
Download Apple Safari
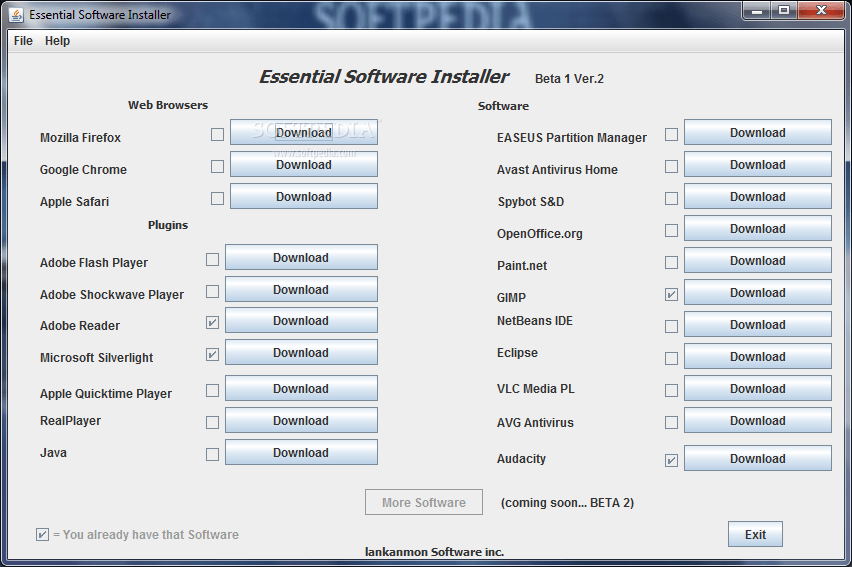click(304, 196)
